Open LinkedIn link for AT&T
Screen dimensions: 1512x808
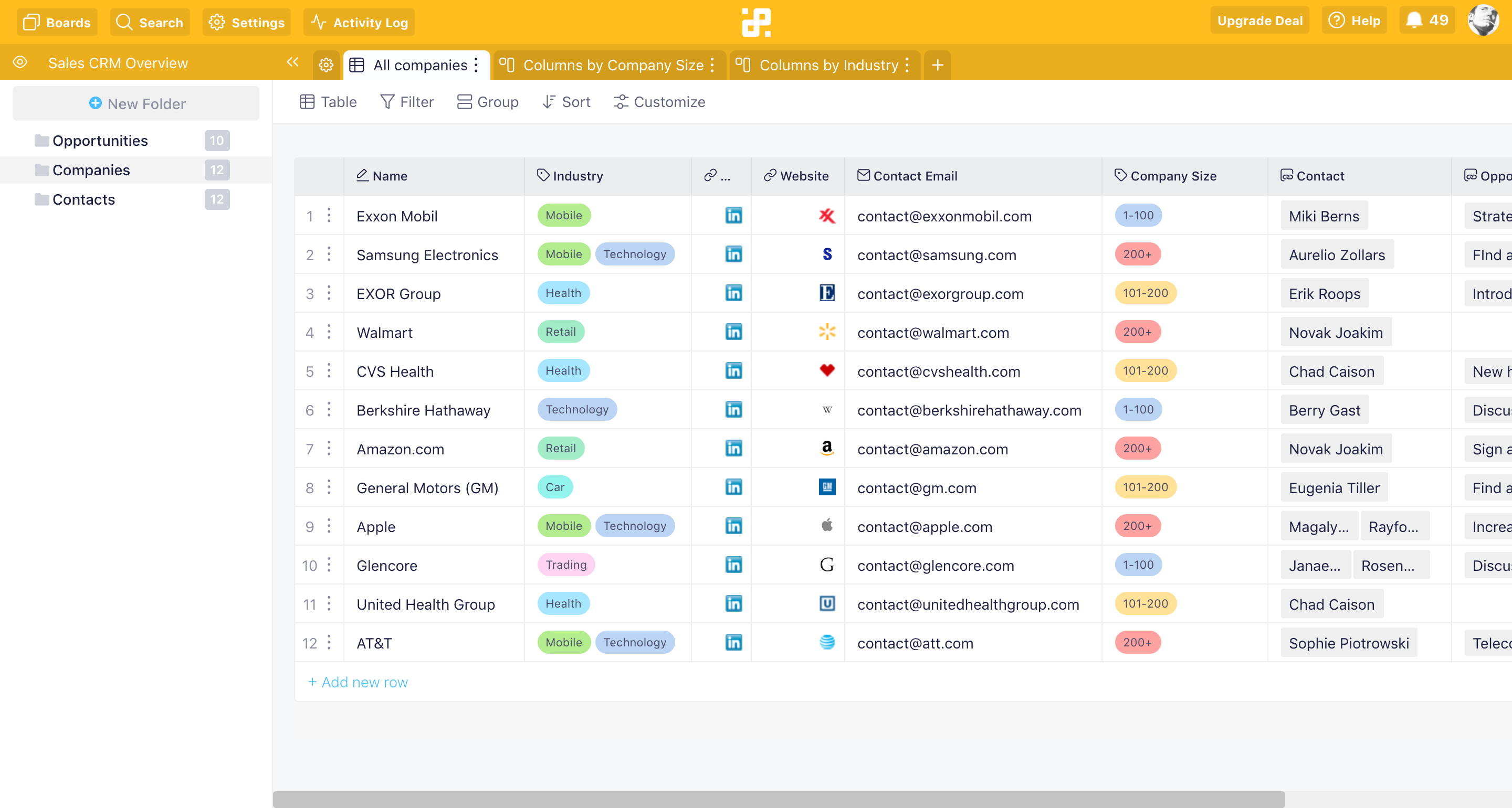tap(734, 643)
